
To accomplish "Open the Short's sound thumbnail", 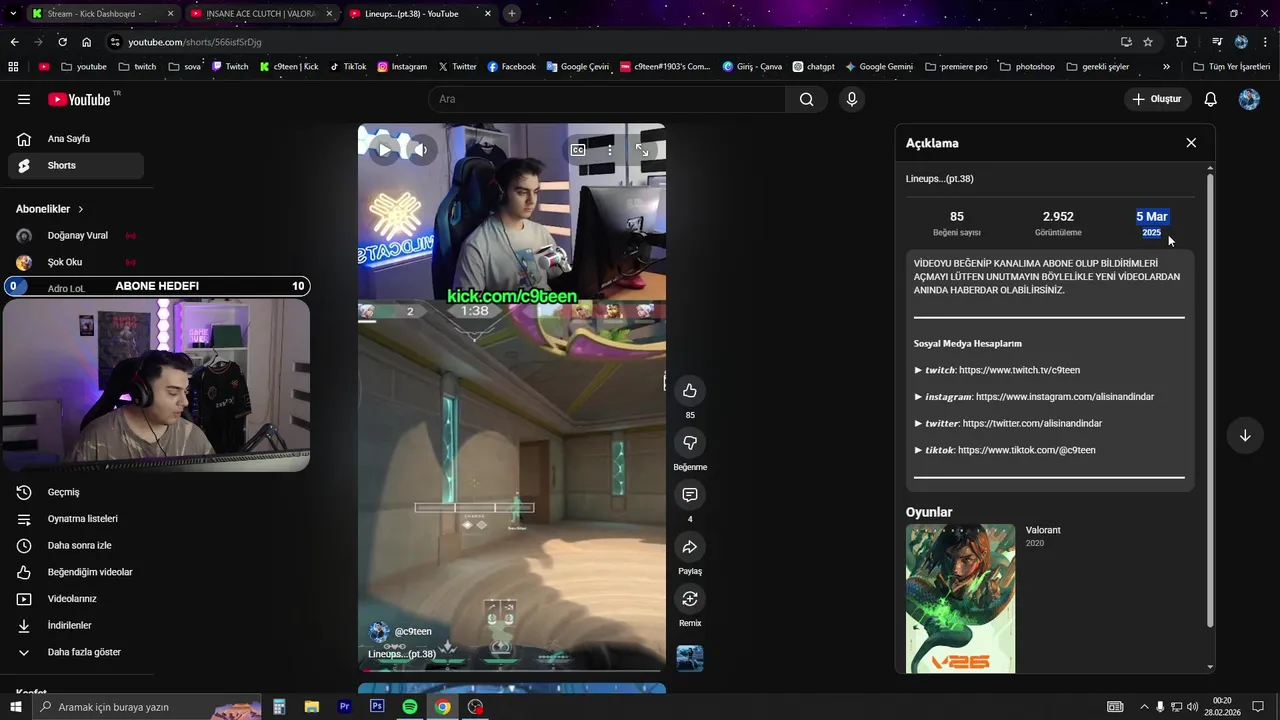I will tap(690, 658).
